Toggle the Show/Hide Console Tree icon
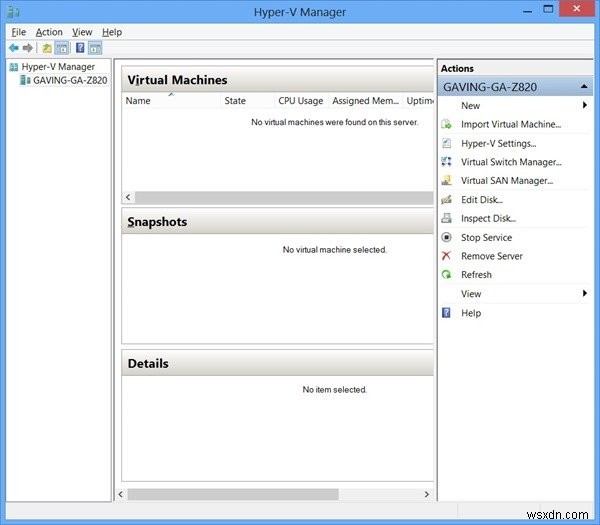Viewport: 600px width, 525px height. click(x=62, y=48)
